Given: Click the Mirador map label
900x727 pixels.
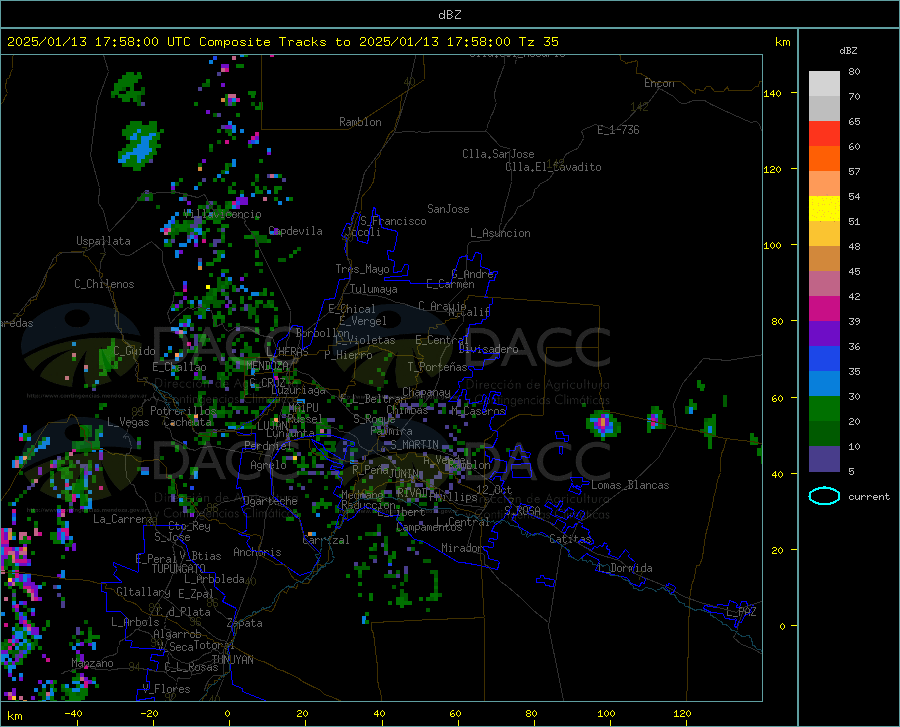Looking at the screenshot, I should click(x=461, y=548).
